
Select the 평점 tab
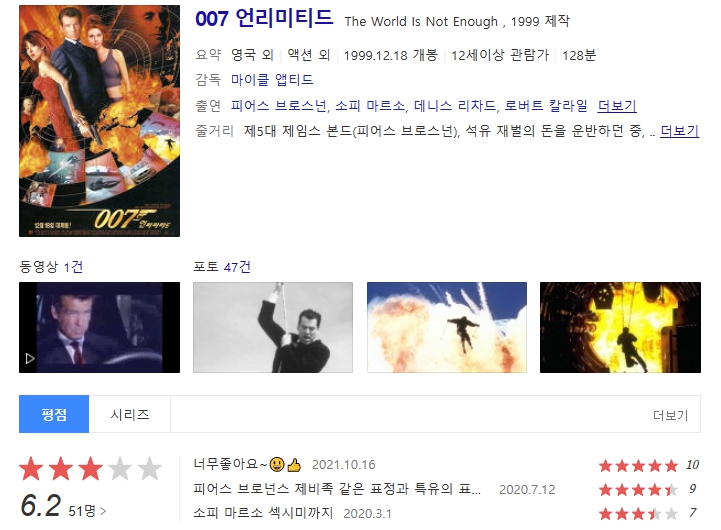[x=54, y=414]
